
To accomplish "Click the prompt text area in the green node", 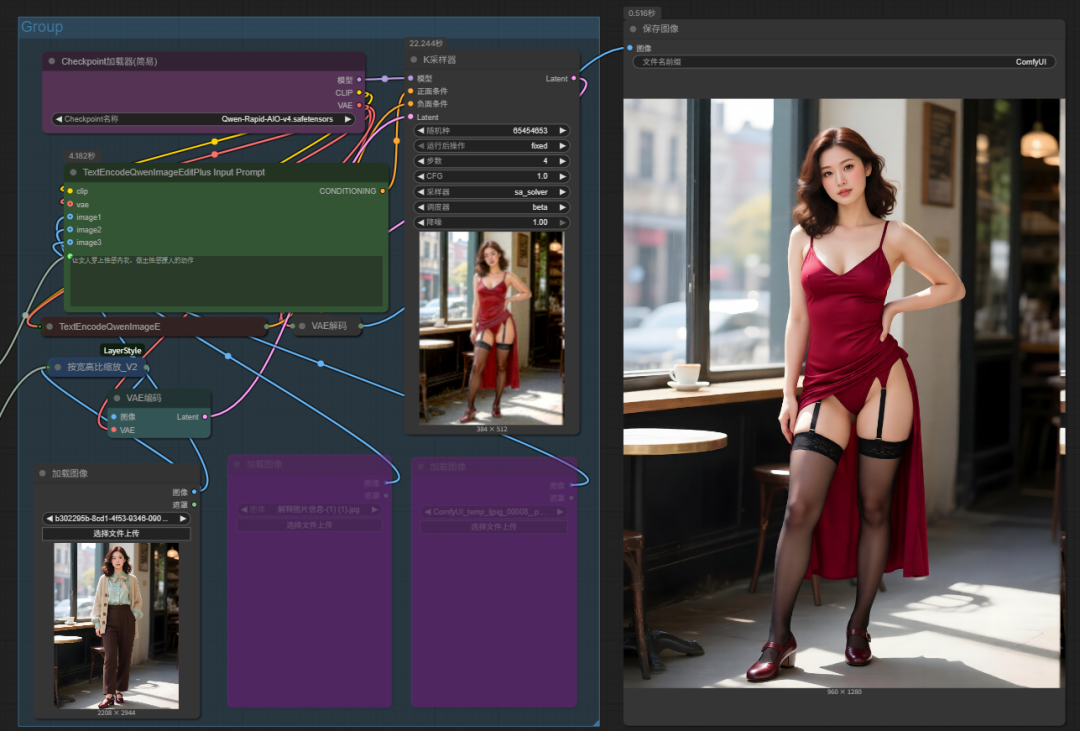I will point(226,280).
